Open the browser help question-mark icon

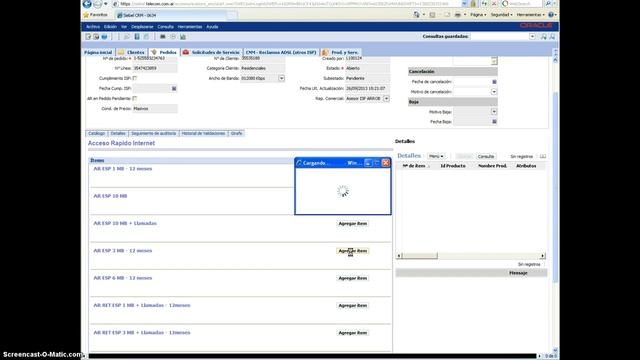(551, 15)
